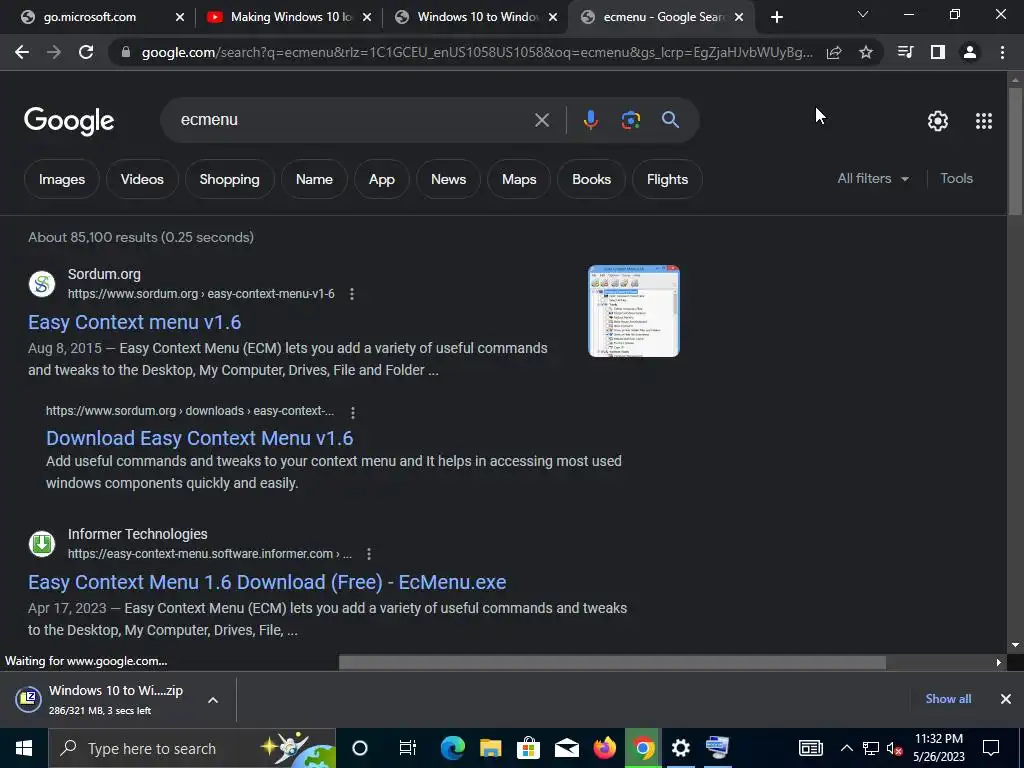Filter results by Images

point(62,179)
